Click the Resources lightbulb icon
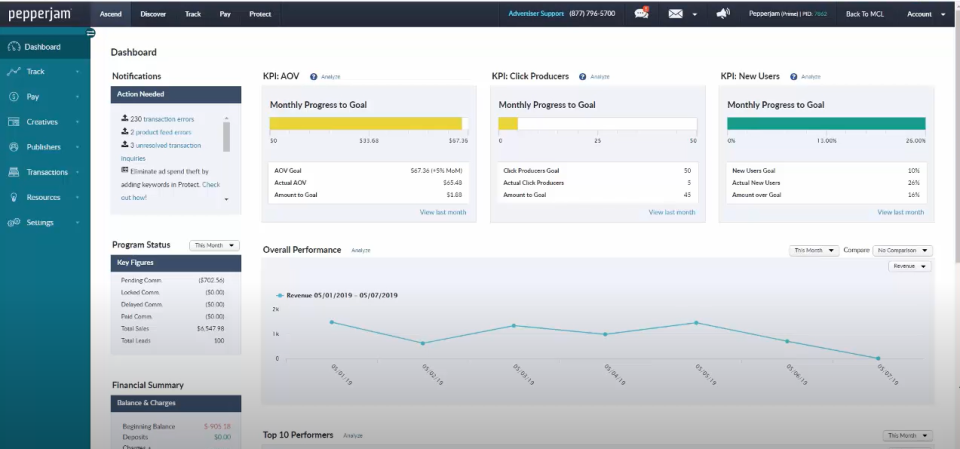Screen dimensions: 960x449 click(x=14, y=197)
